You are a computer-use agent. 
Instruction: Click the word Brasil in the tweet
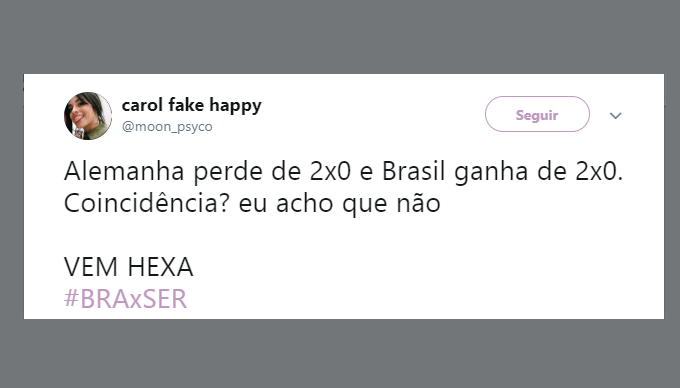(x=413, y=171)
